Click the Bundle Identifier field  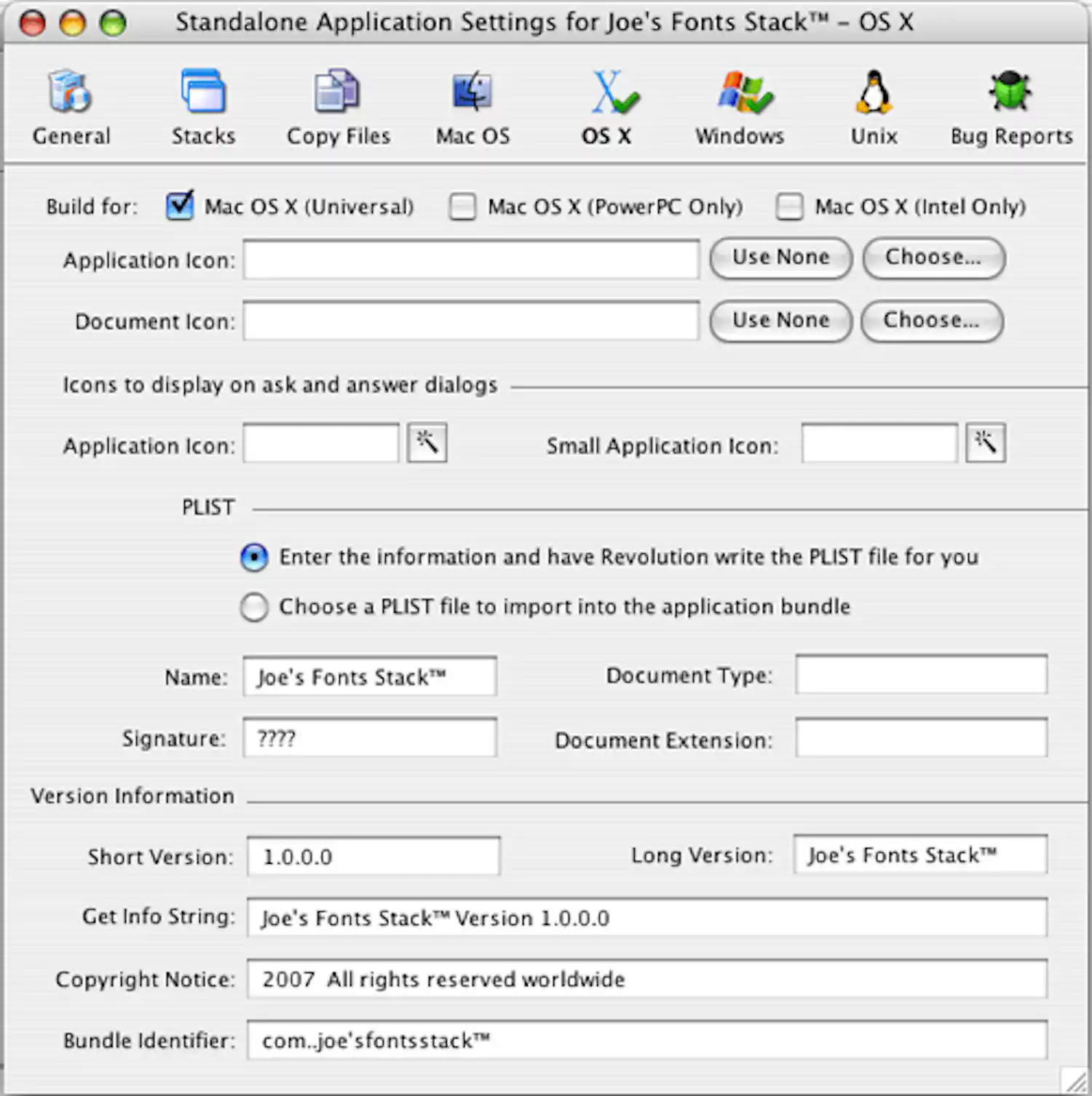[648, 1040]
